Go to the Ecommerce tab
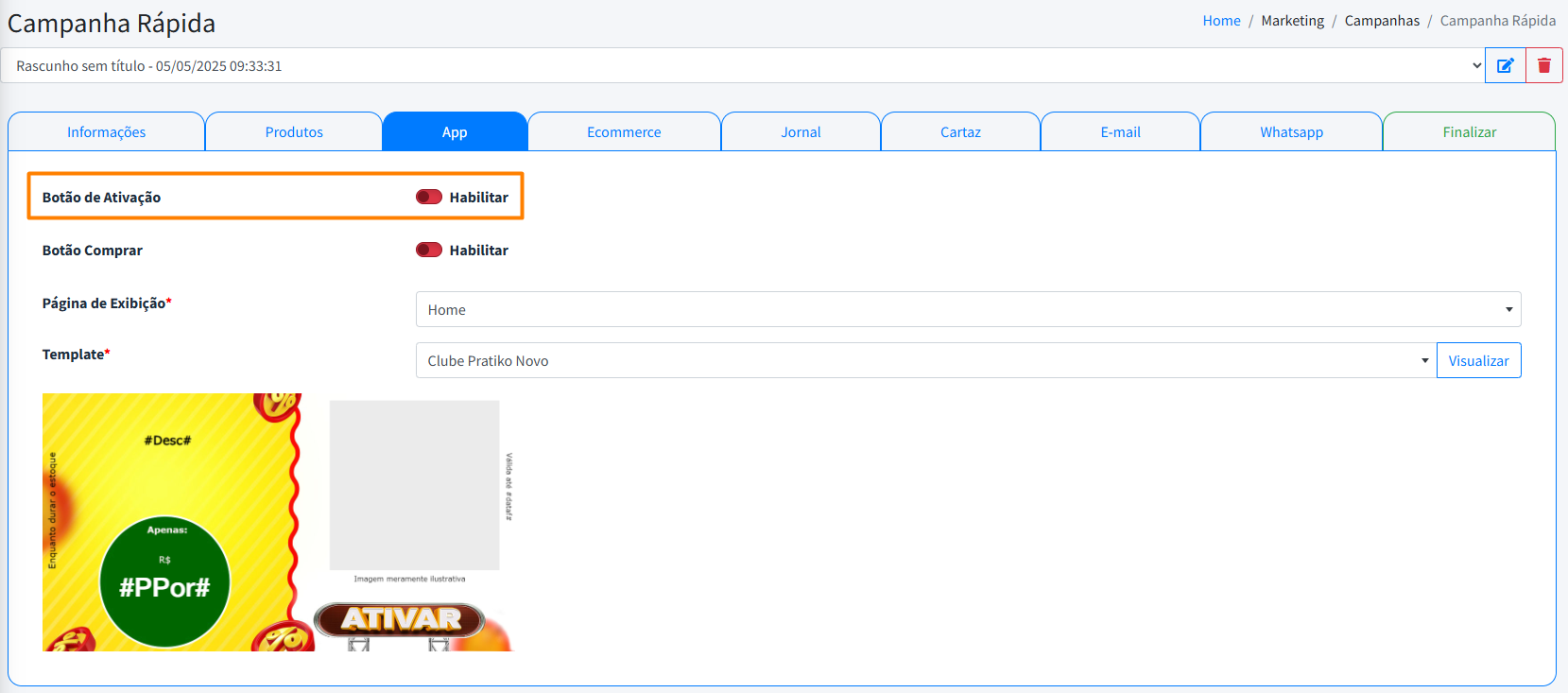 [624, 132]
